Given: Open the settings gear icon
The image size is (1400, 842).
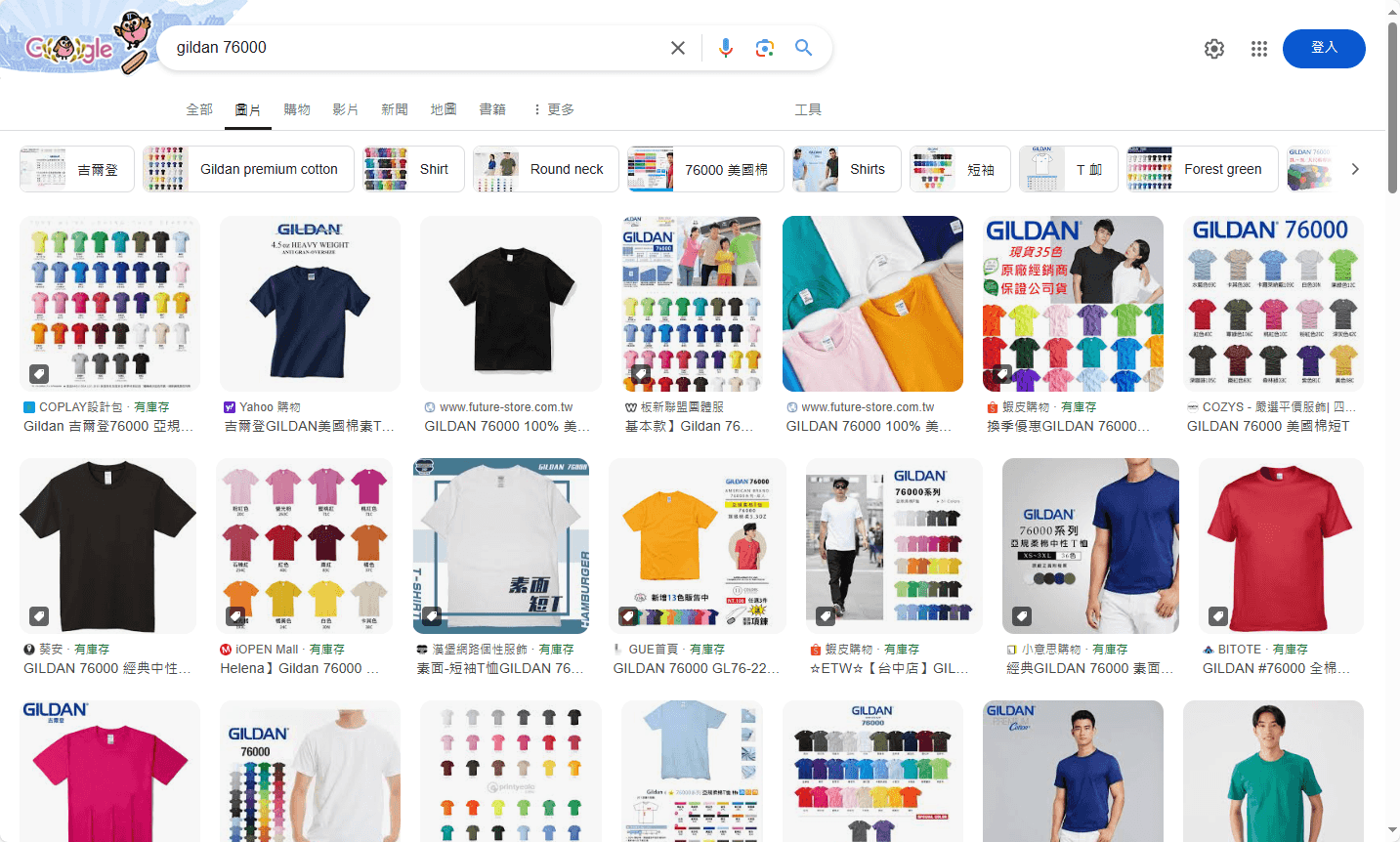Looking at the screenshot, I should (1214, 49).
